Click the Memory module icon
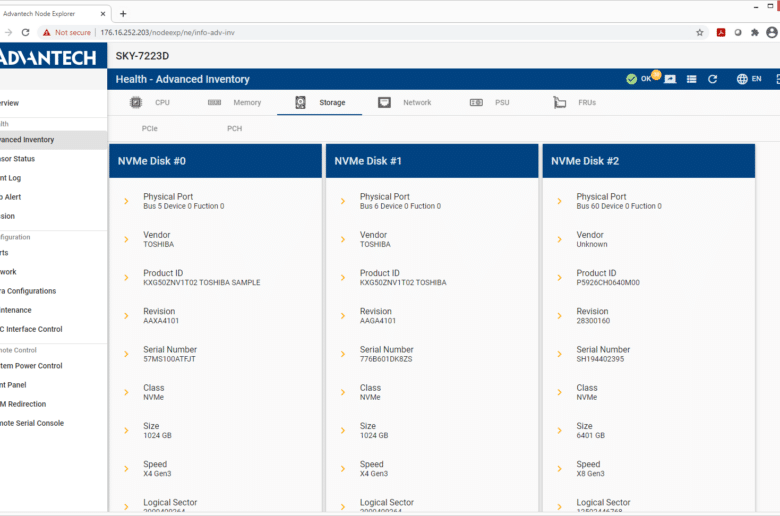780x516 pixels. tap(214, 103)
